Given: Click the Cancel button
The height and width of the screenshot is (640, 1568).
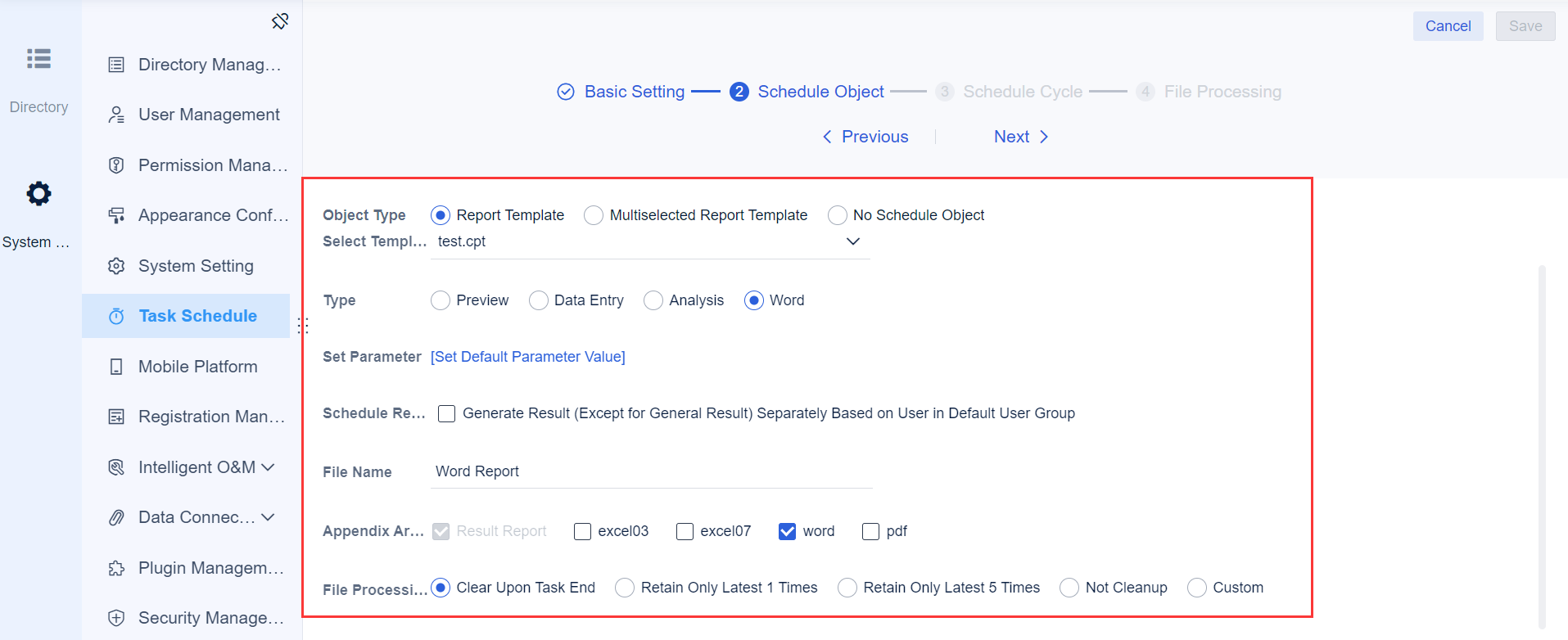Looking at the screenshot, I should (1448, 26).
